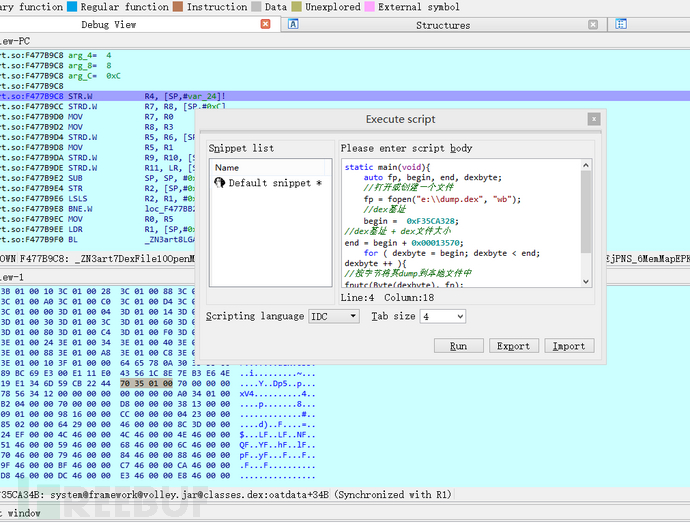This screenshot has width=690, height=526.
Task: Click the script body vertical scrollbar thumb
Action: pos(586,212)
